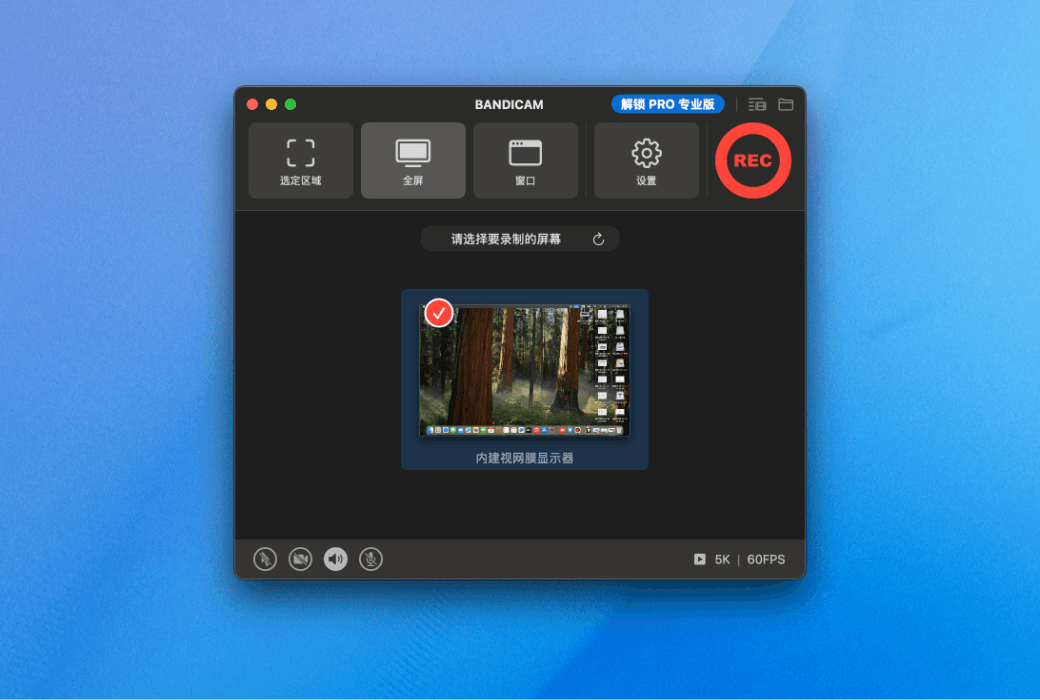
Task: Toggle system speaker audio recording
Action: pos(335,559)
